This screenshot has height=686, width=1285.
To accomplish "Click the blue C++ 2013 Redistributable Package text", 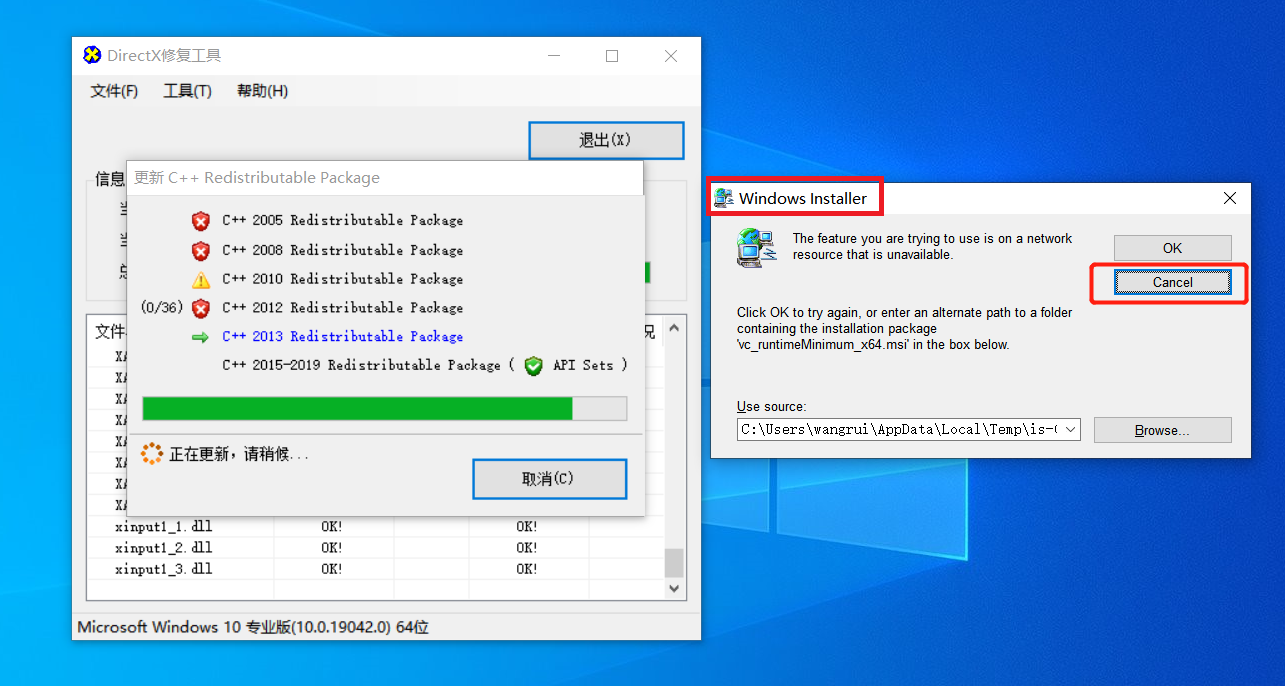I will pos(343,337).
